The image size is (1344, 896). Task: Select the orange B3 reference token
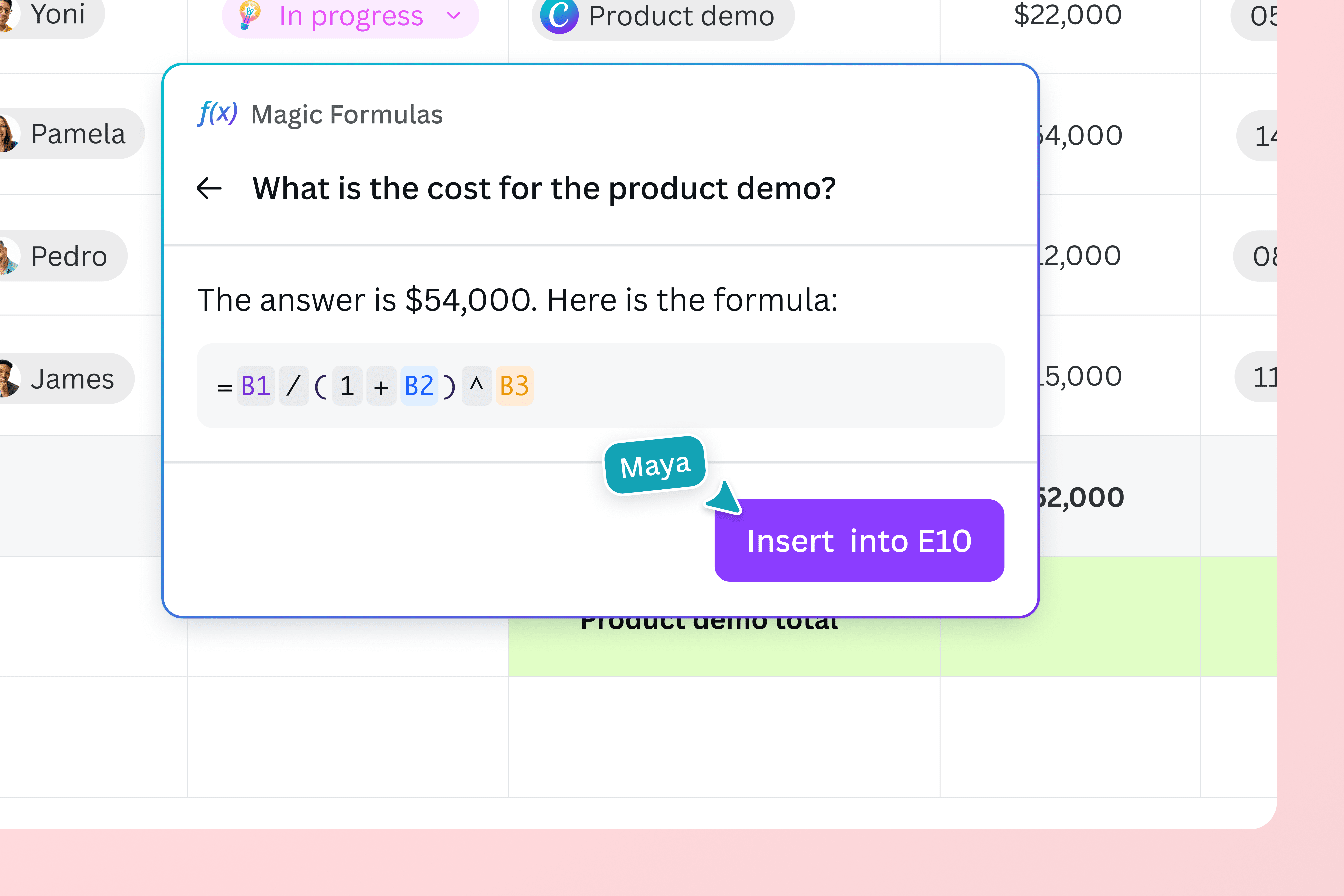(x=514, y=386)
